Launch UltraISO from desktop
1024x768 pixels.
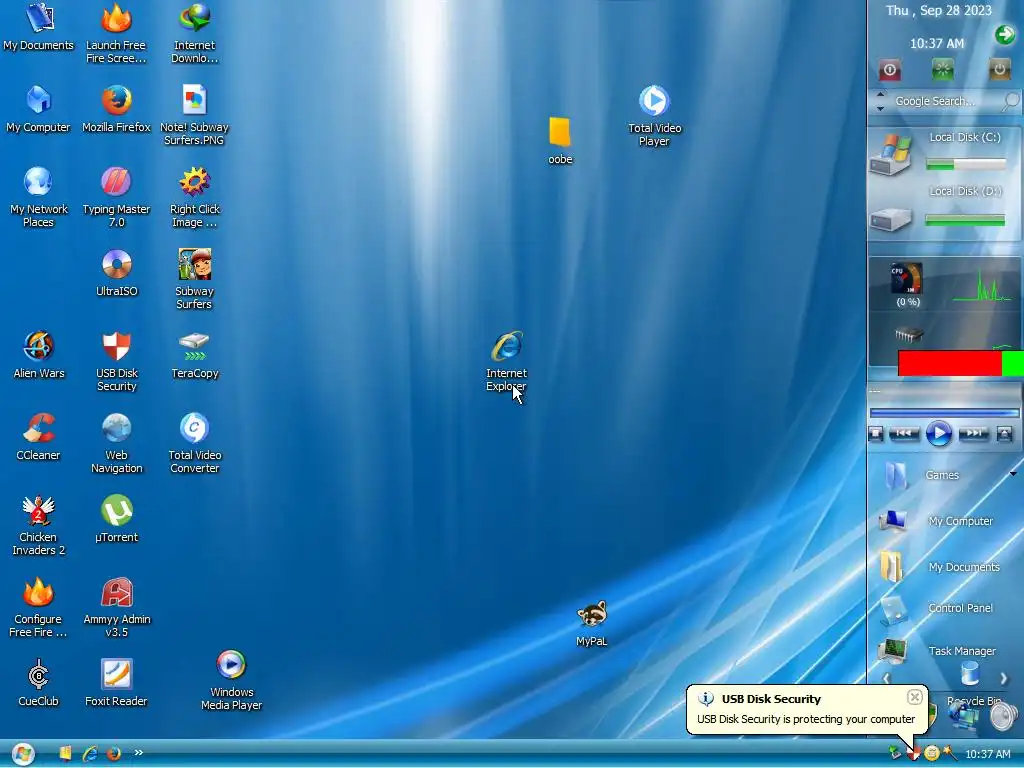coord(117,273)
